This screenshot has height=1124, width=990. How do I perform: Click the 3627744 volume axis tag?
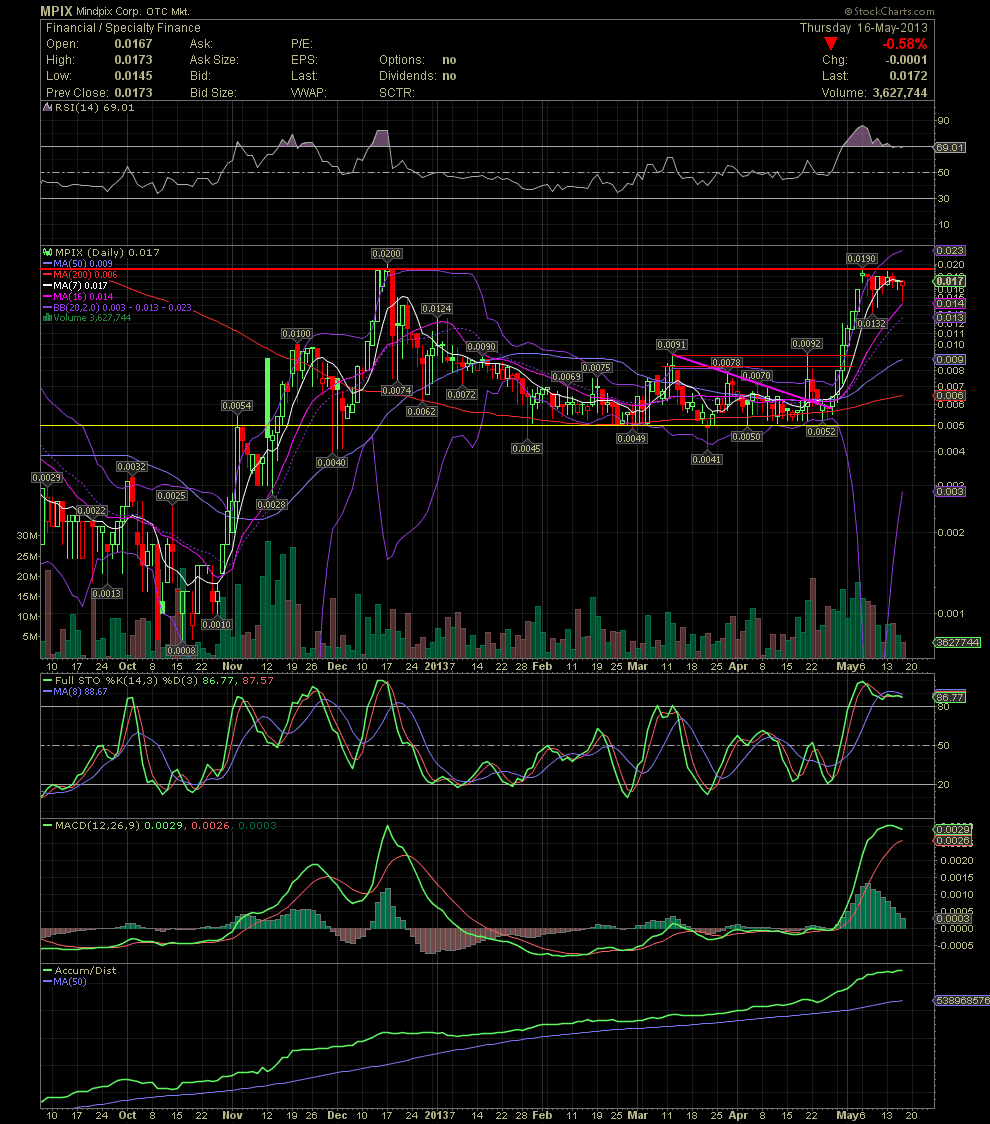[958, 642]
